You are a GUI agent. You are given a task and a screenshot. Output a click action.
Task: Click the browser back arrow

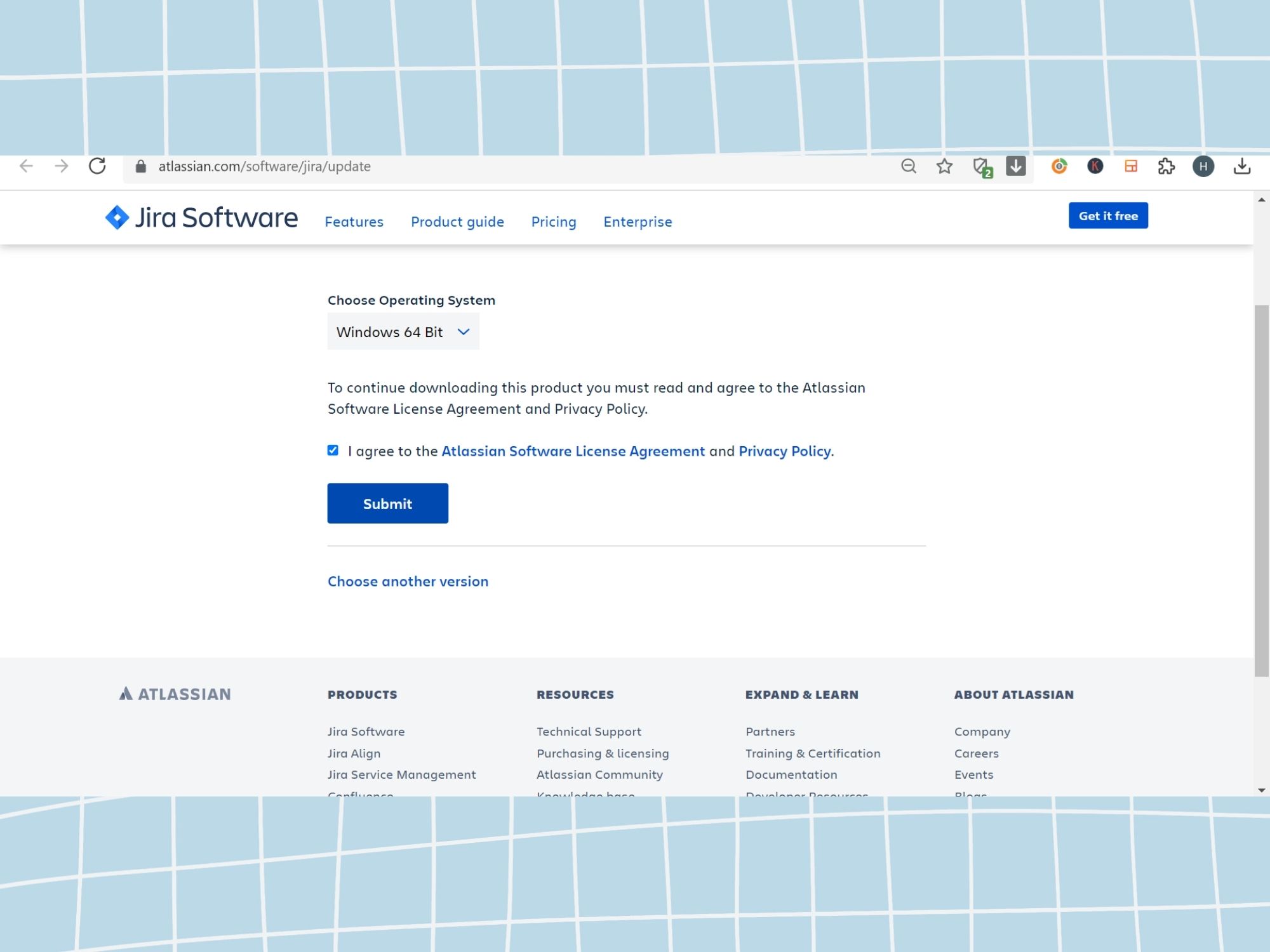(26, 166)
